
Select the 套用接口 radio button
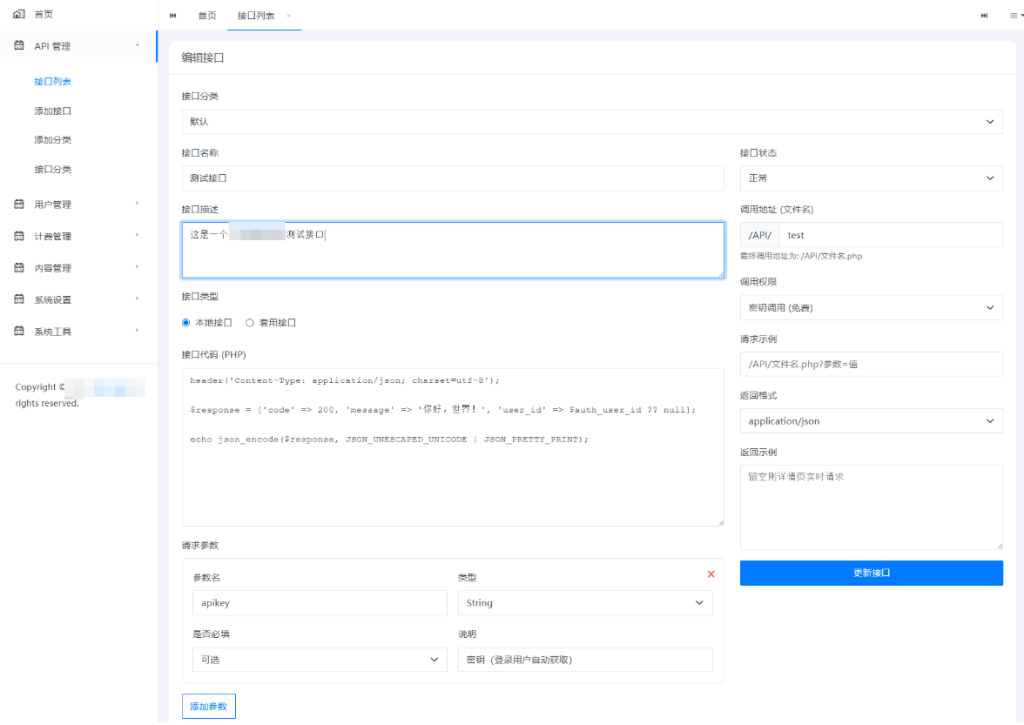pos(250,323)
